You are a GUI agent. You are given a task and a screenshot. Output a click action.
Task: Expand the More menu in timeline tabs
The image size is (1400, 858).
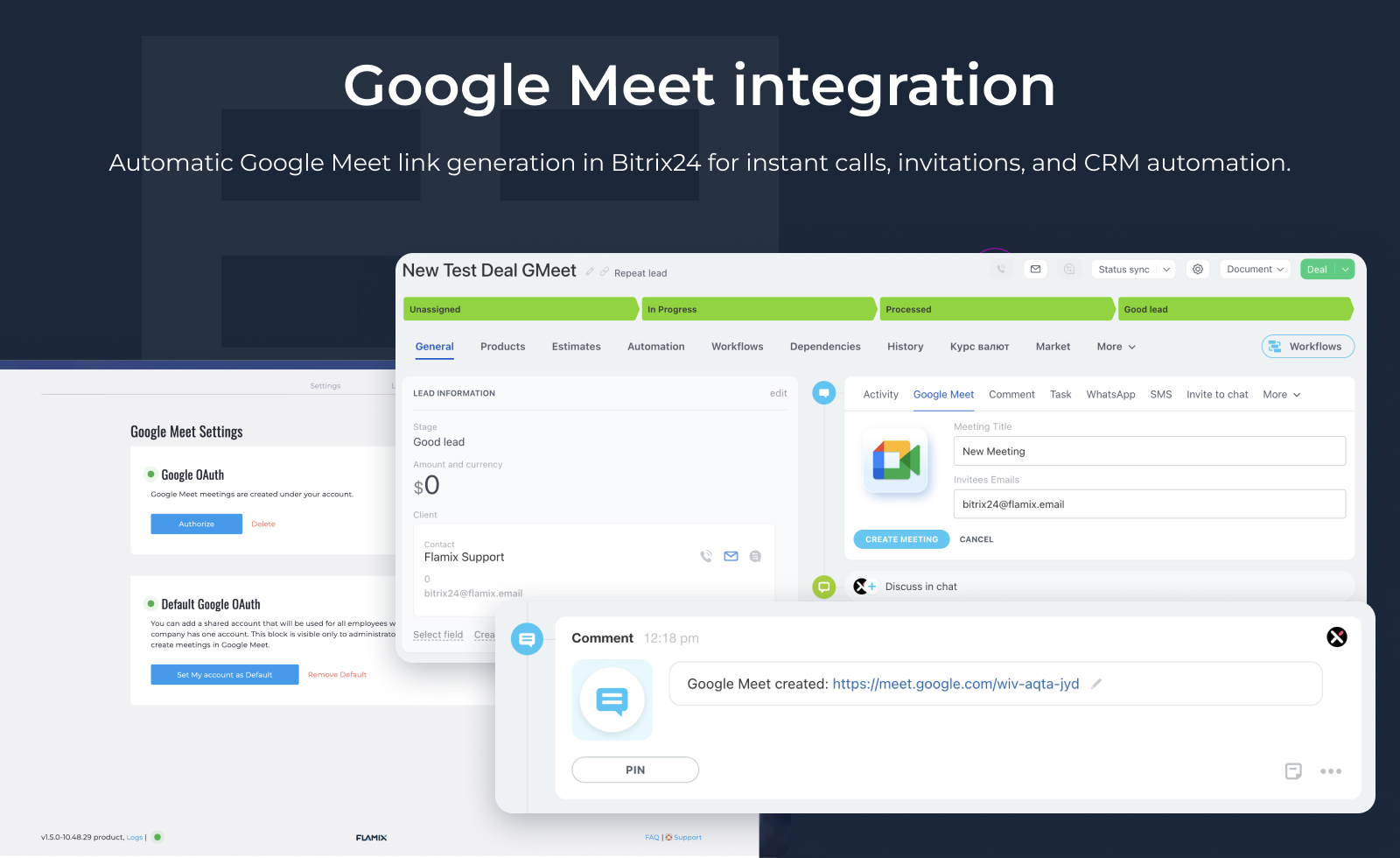point(1281,395)
